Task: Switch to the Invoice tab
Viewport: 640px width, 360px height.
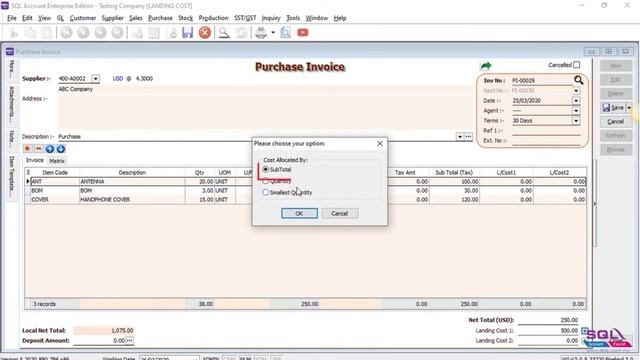Action: (35, 160)
